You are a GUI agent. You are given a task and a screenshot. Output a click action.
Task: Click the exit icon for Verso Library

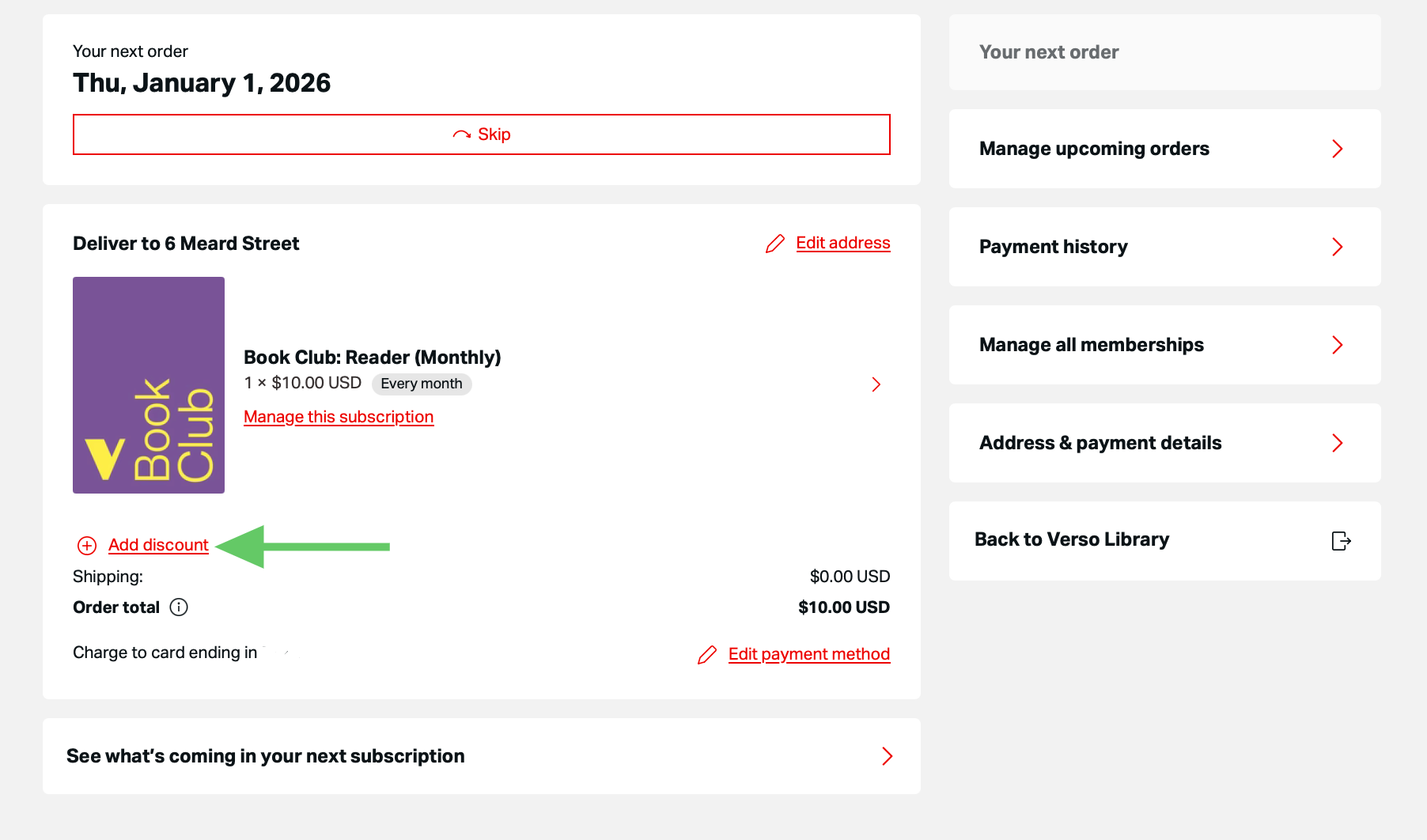pos(1341,541)
